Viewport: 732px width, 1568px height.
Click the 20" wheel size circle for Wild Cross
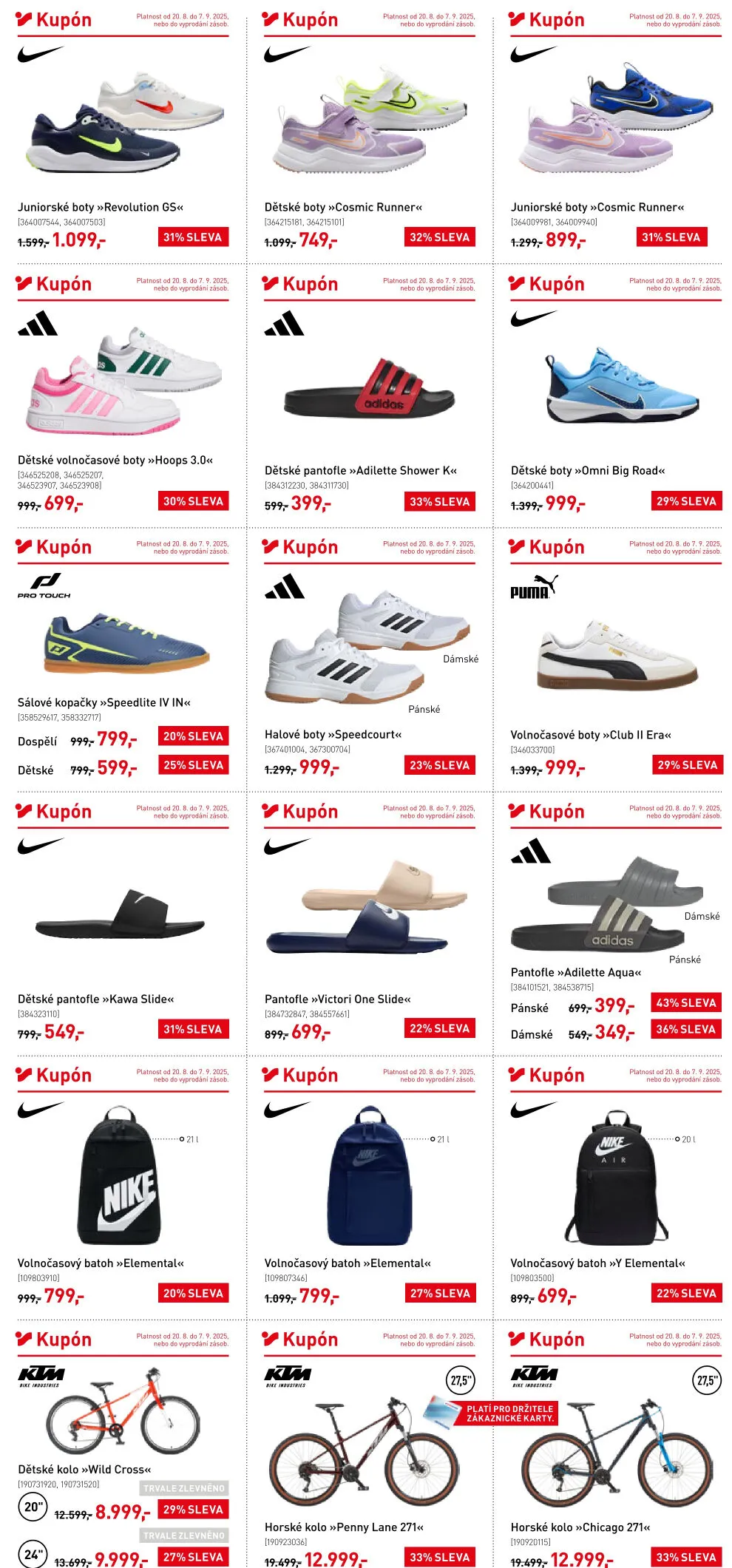coord(33,1507)
